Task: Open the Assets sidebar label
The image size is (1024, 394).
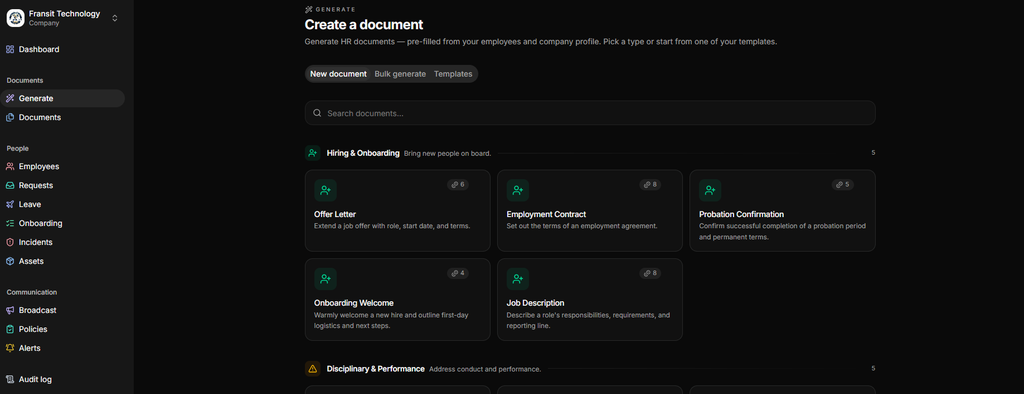Action: [31, 261]
